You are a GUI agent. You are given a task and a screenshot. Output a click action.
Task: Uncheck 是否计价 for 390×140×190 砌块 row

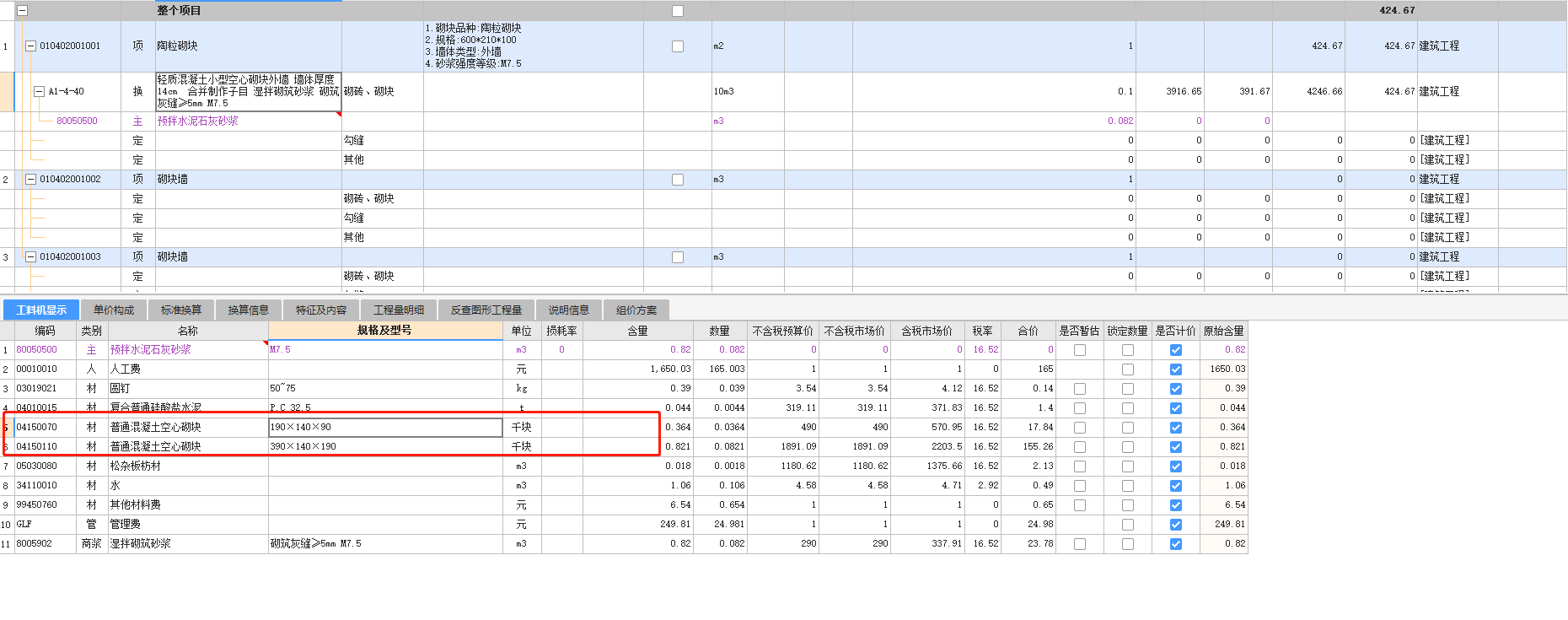pyautogui.click(x=1176, y=447)
